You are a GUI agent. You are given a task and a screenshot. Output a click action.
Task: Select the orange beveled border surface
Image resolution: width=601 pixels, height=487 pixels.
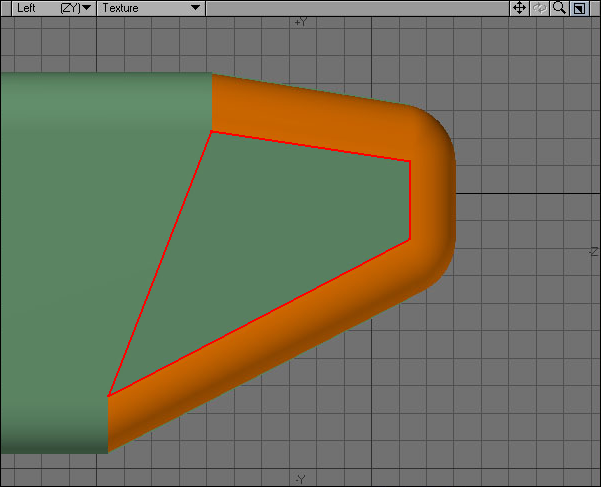431,199
